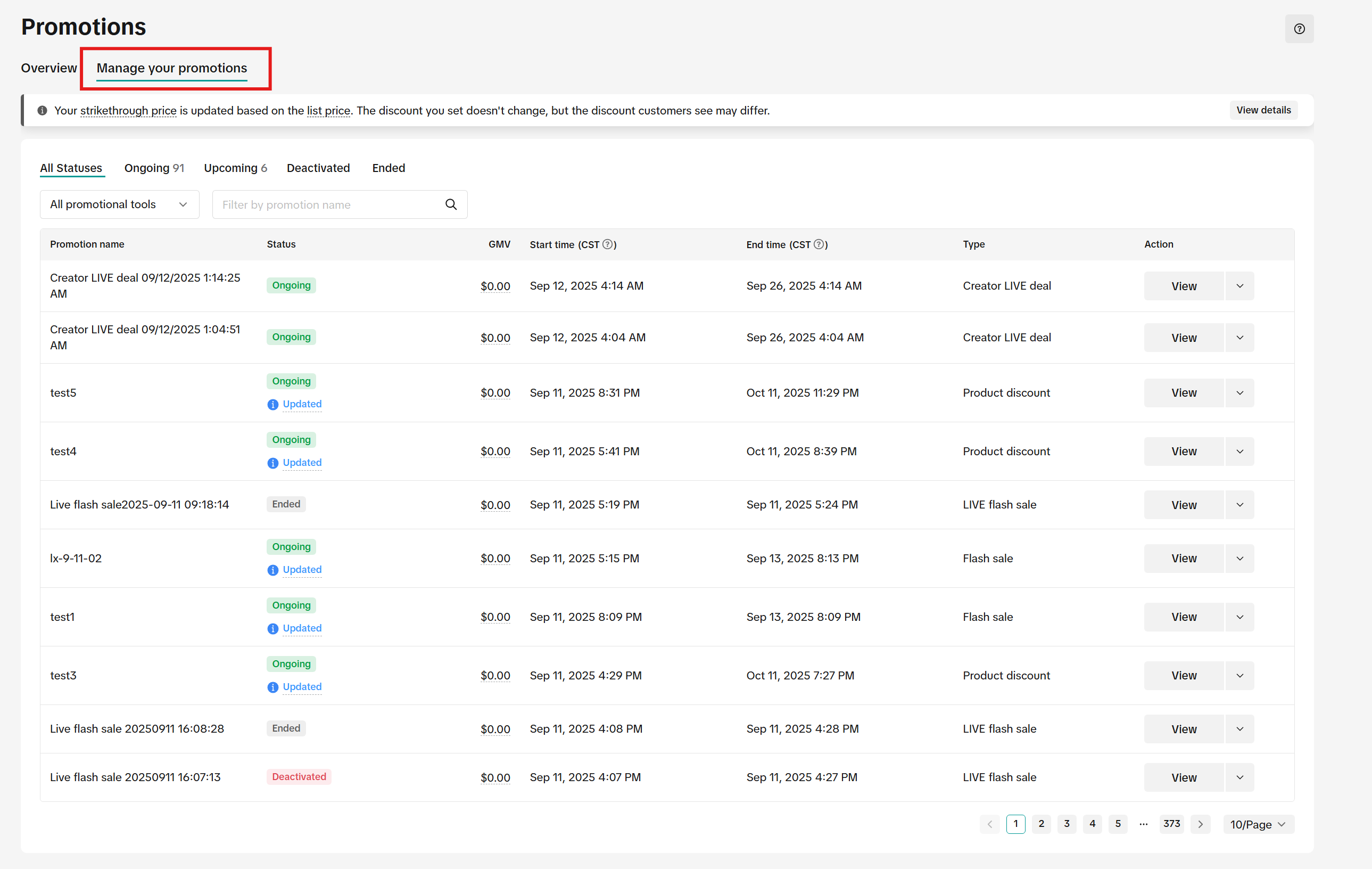1372x869 pixels.
Task: Expand the 10/Page size selector
Action: point(1258,824)
